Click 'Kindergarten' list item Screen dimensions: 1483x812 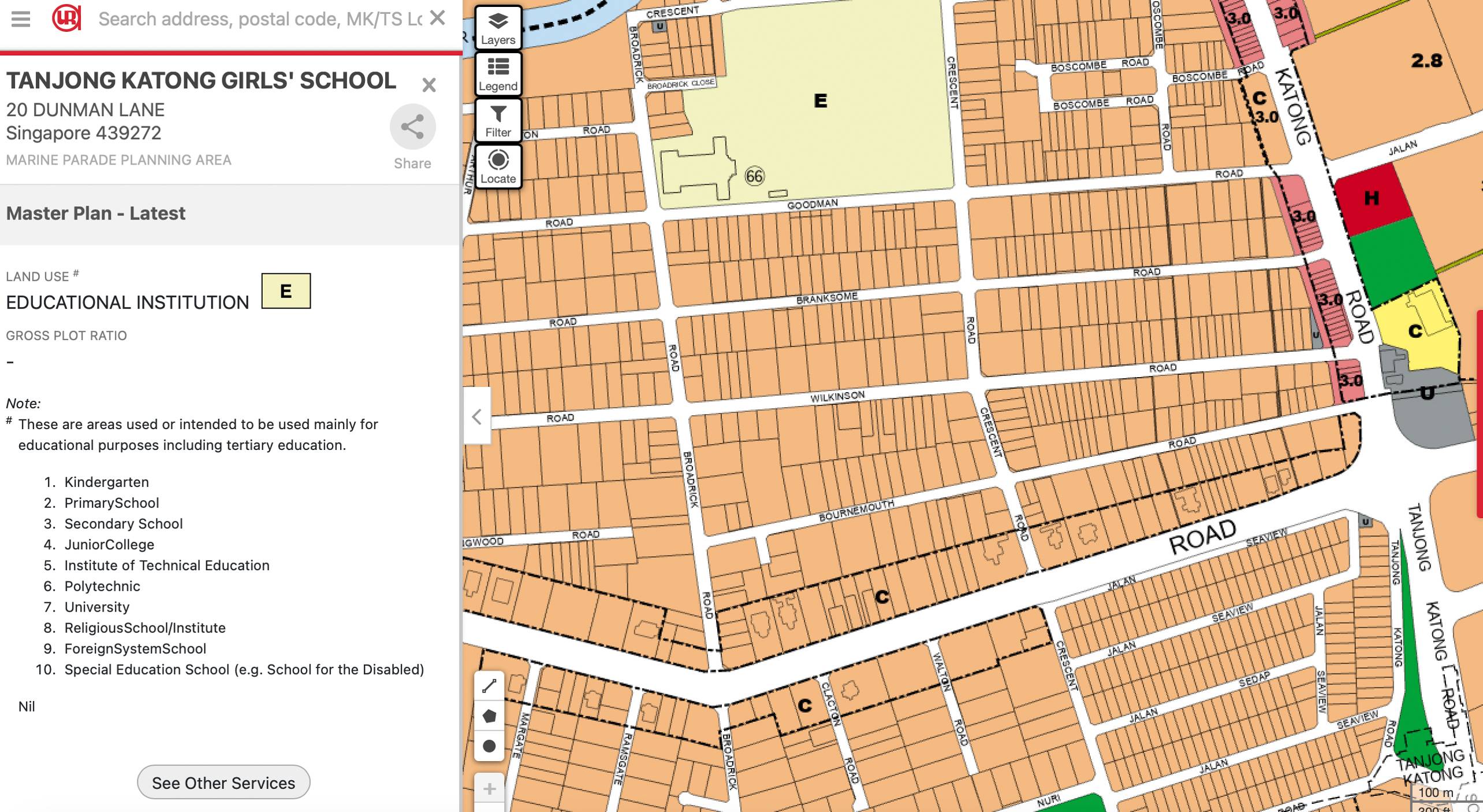[x=107, y=482]
